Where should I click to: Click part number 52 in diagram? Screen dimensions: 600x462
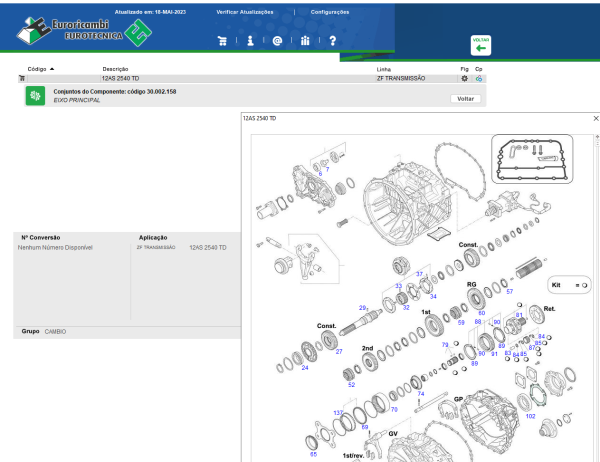pyautogui.click(x=351, y=385)
